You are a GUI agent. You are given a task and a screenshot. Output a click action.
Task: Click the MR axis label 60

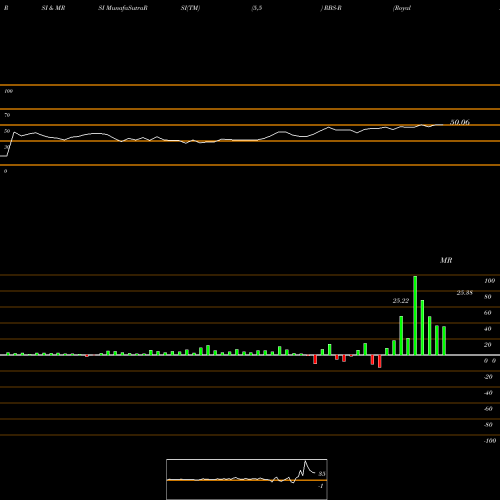[488, 313]
